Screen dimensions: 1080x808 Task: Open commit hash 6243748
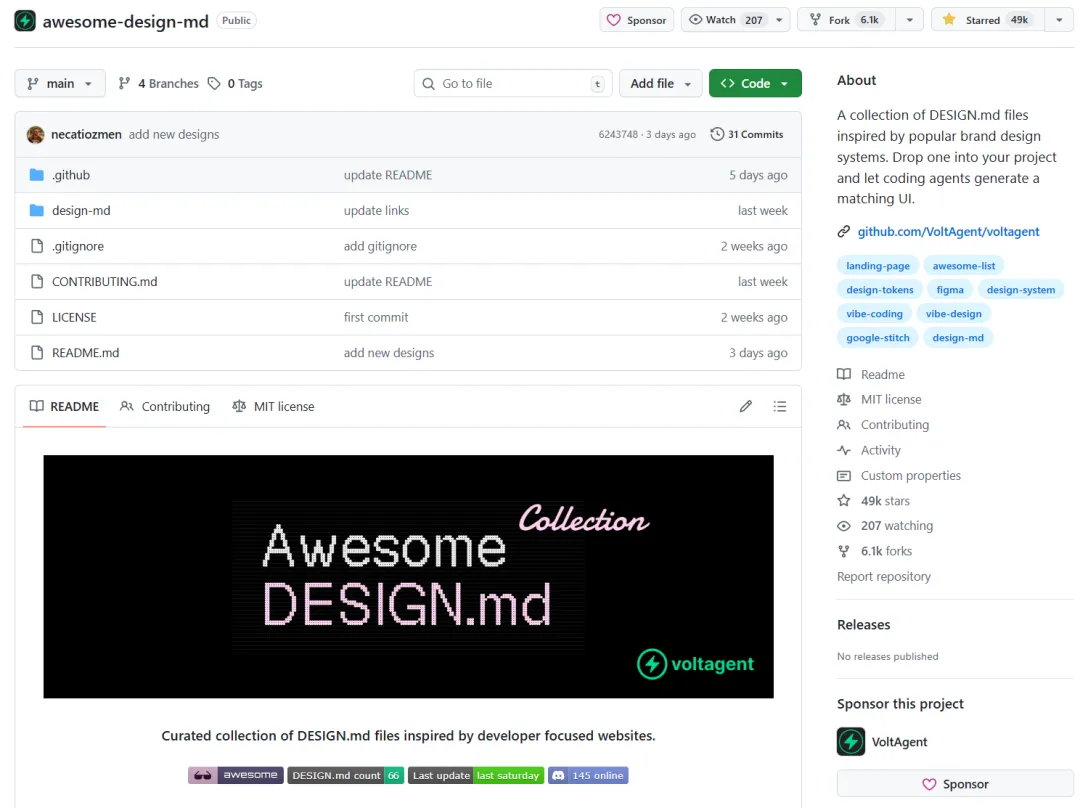(x=618, y=134)
